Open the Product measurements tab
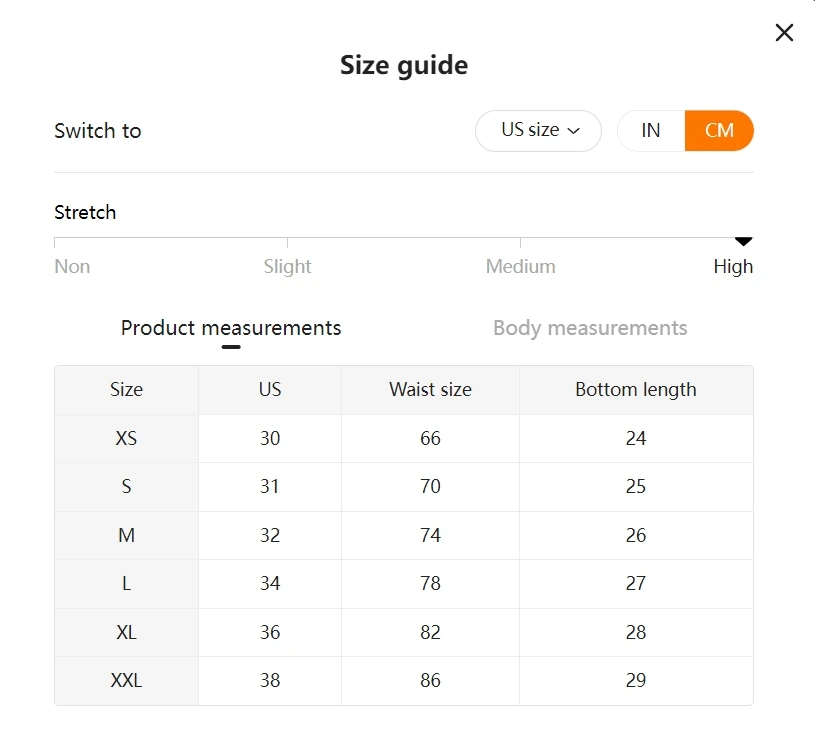815x732 pixels. click(231, 328)
